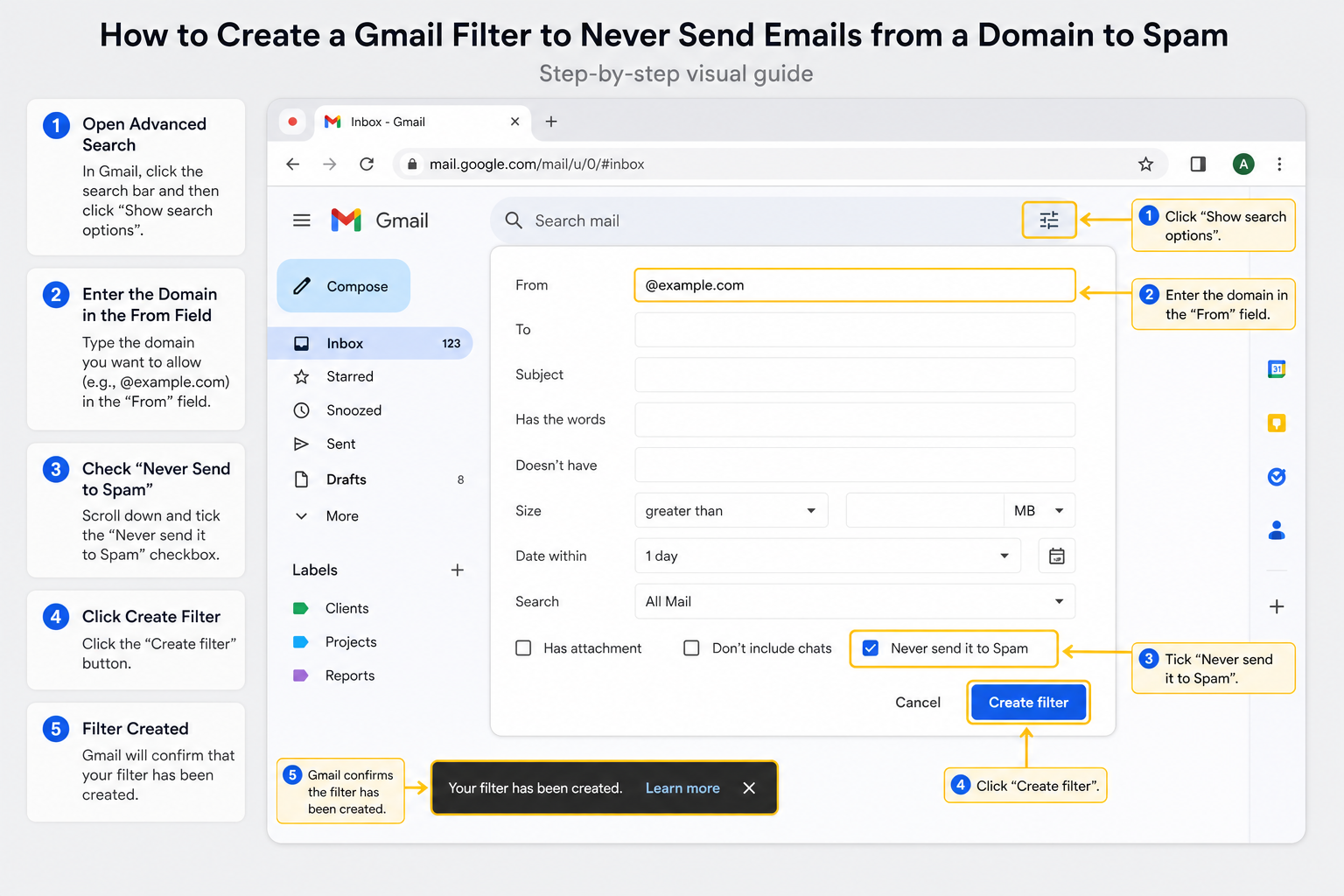The height and width of the screenshot is (896, 1344).
Task: Reload the page with the refresh icon
Action: [367, 164]
